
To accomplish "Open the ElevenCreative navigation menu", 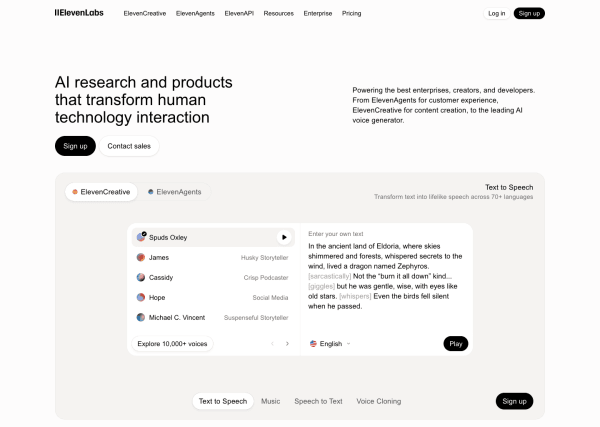I will click(x=145, y=13).
